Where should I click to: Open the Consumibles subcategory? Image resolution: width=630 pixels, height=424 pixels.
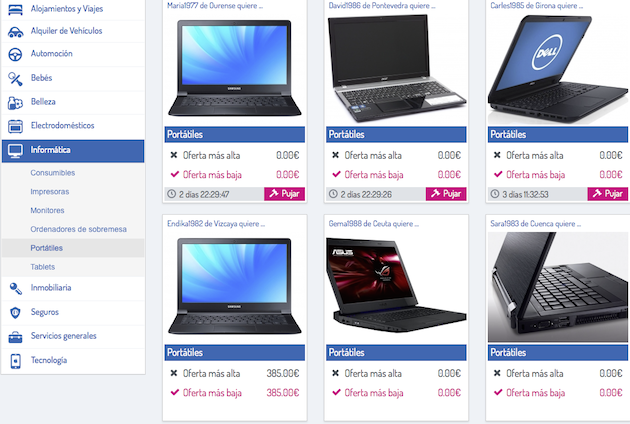coord(53,173)
